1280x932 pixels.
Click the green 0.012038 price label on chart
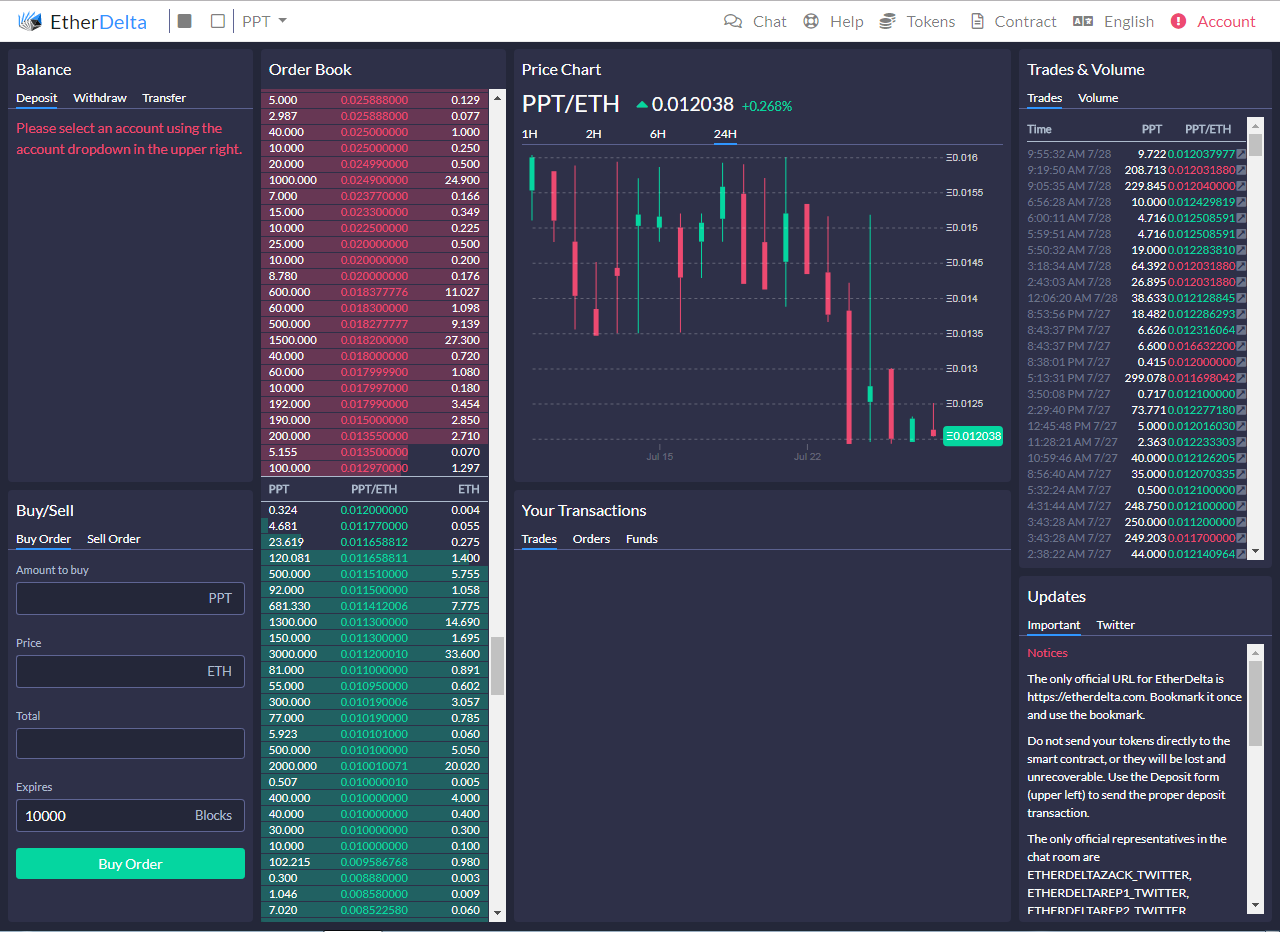pos(972,436)
